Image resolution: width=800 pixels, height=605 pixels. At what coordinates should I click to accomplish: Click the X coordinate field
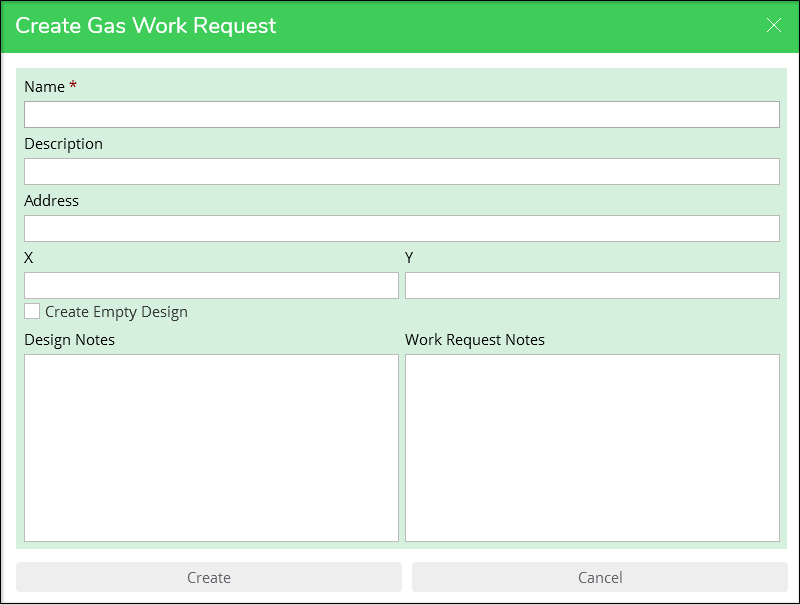coord(211,285)
